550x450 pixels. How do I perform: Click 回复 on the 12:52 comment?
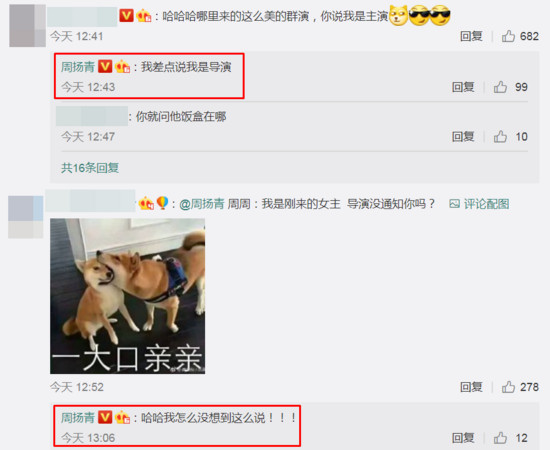pyautogui.click(x=471, y=387)
